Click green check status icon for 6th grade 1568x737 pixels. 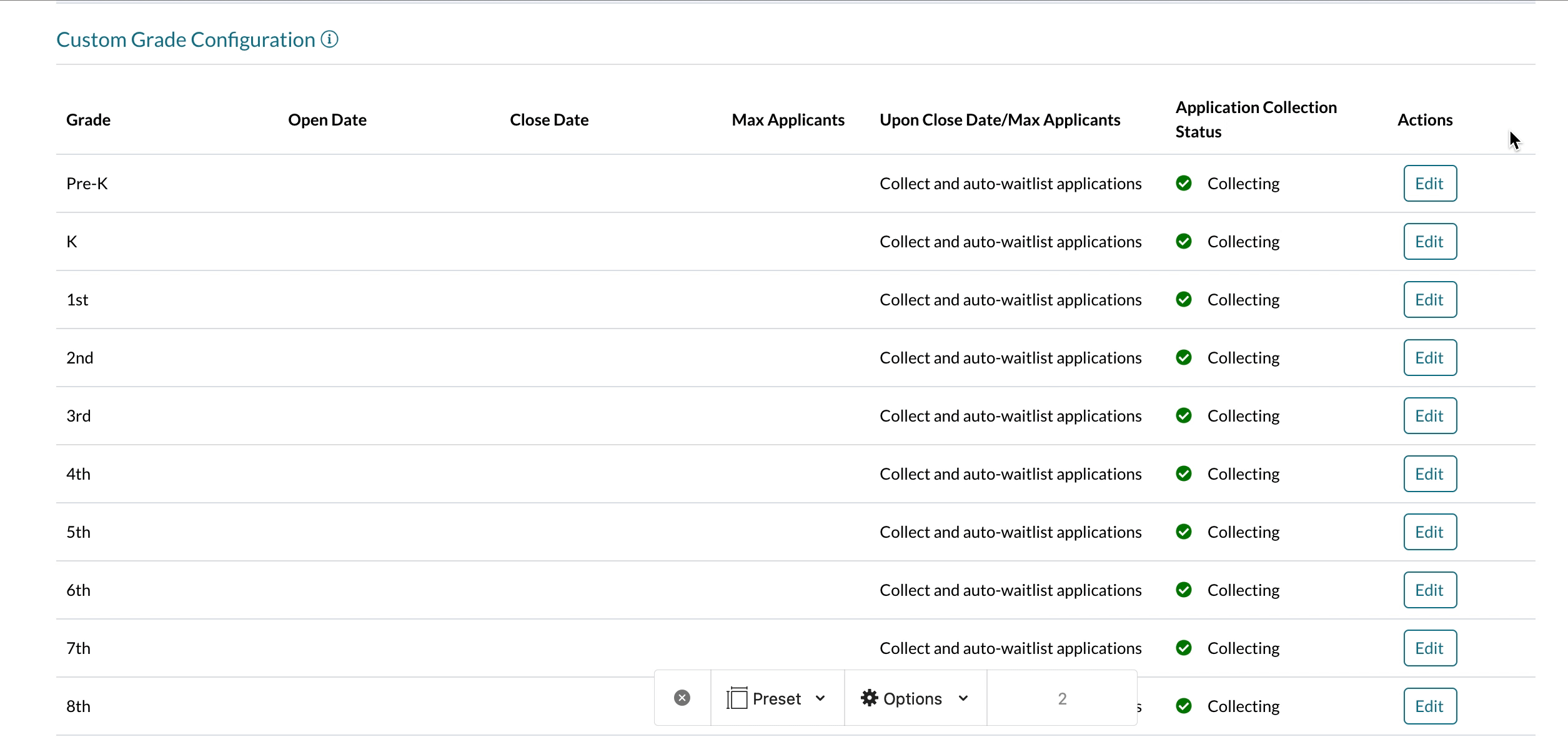[x=1183, y=590]
